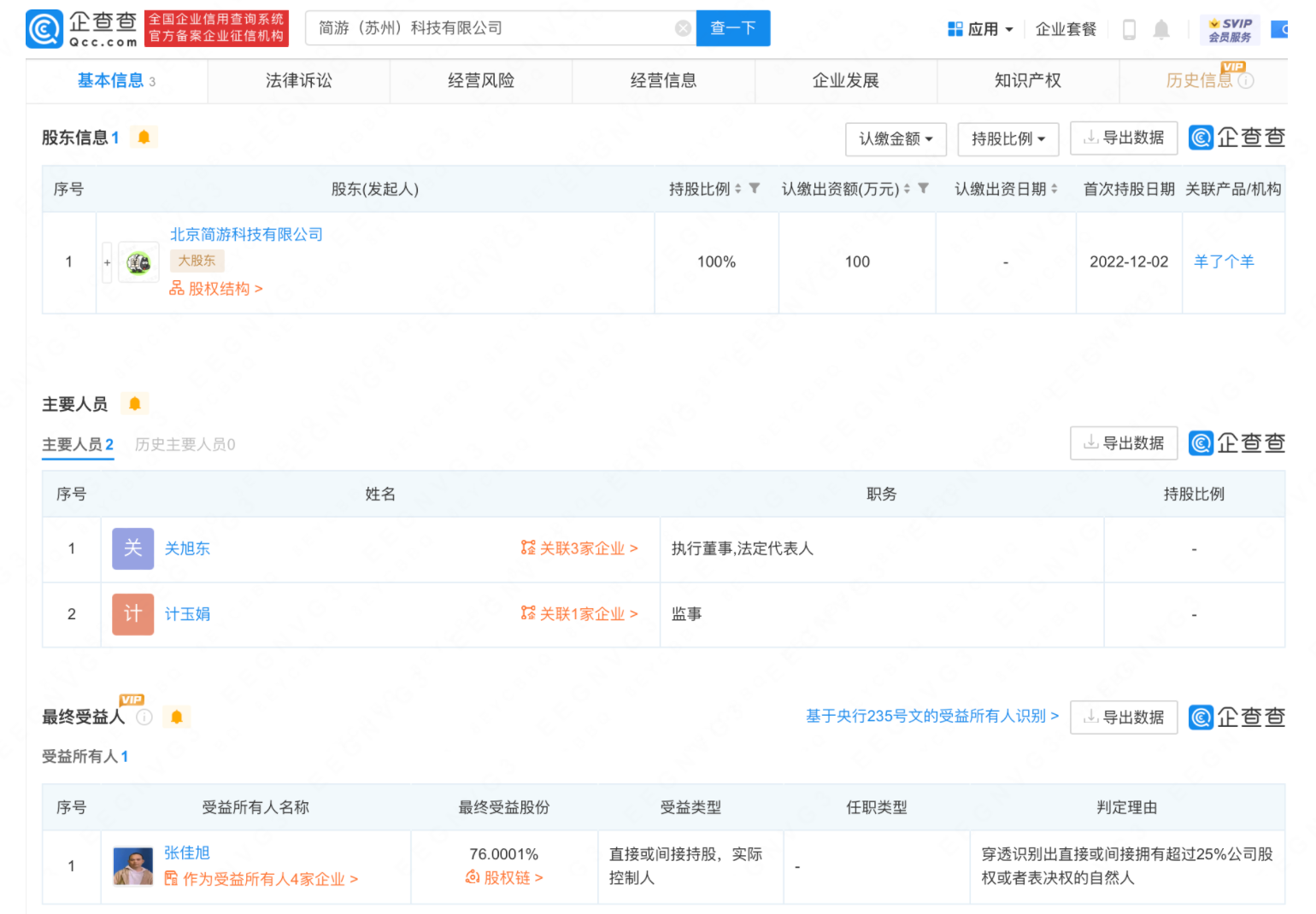This screenshot has width=1316, height=914.
Task: Export 主要人员 data via 导出数据
Action: [1124, 443]
